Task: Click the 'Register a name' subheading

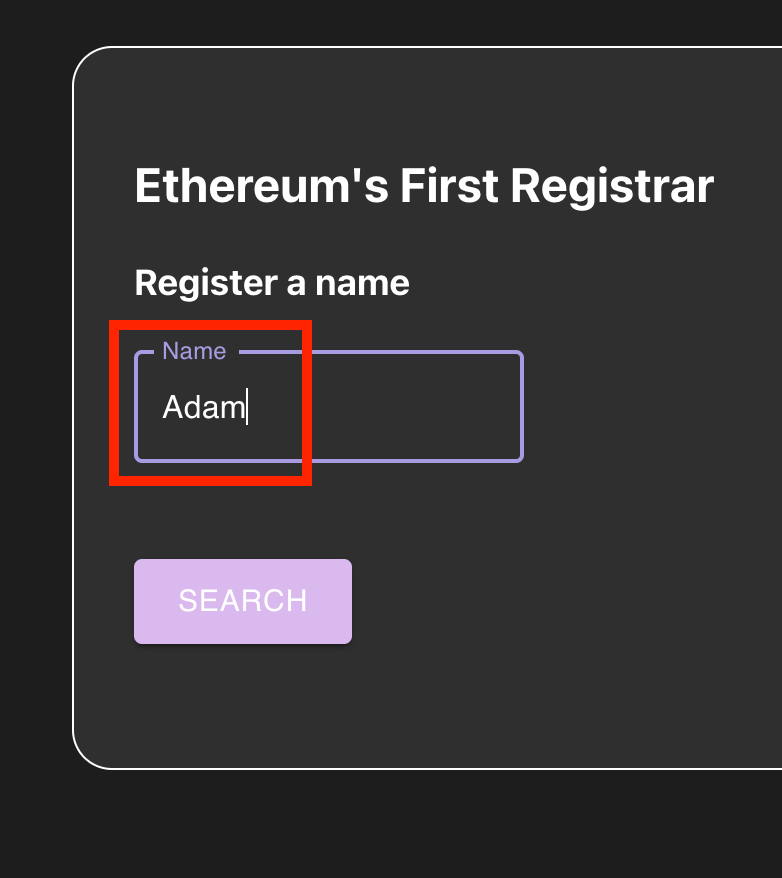Action: (272, 283)
